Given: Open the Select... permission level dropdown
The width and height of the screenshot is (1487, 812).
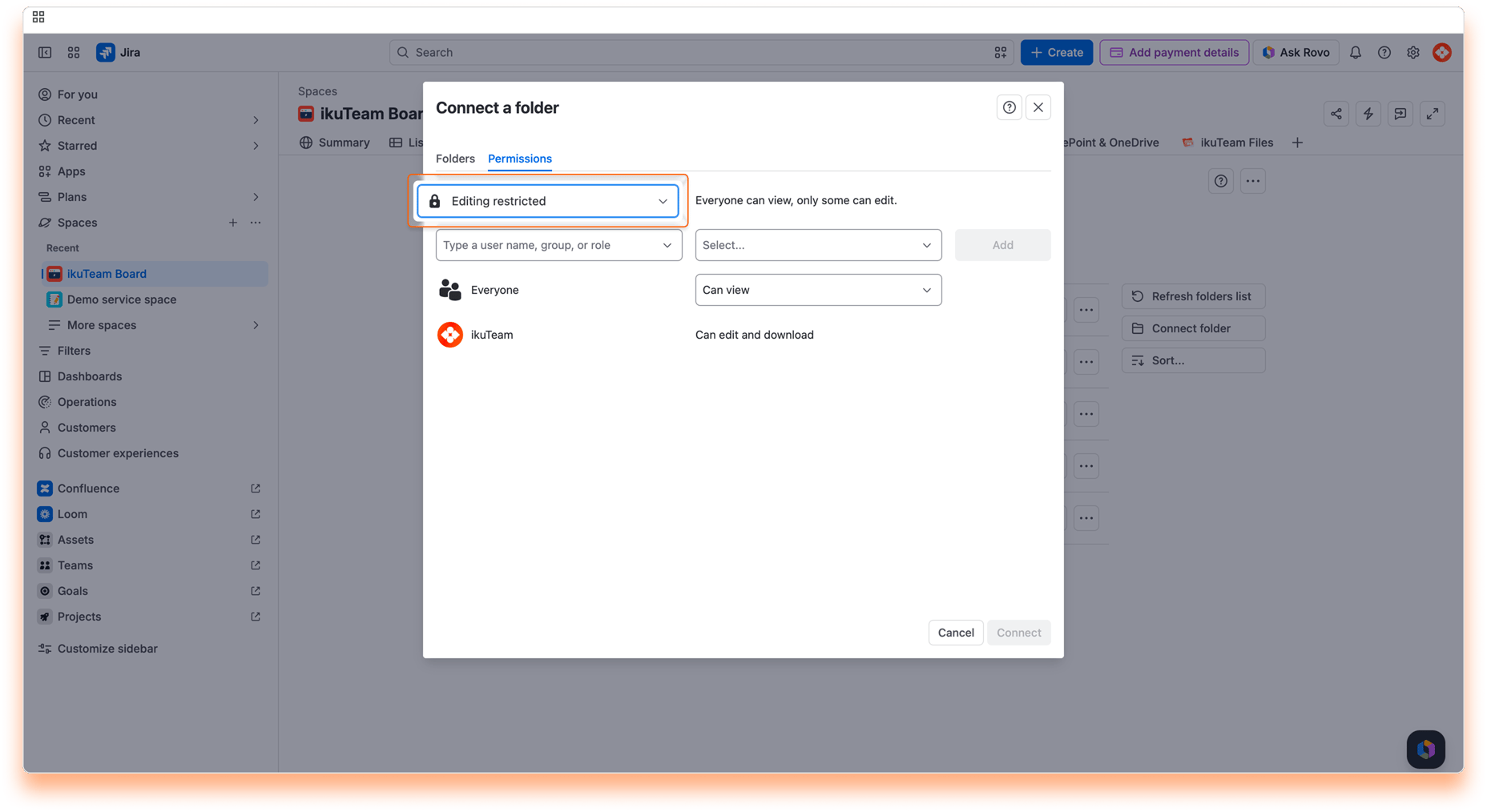Looking at the screenshot, I should pos(818,245).
